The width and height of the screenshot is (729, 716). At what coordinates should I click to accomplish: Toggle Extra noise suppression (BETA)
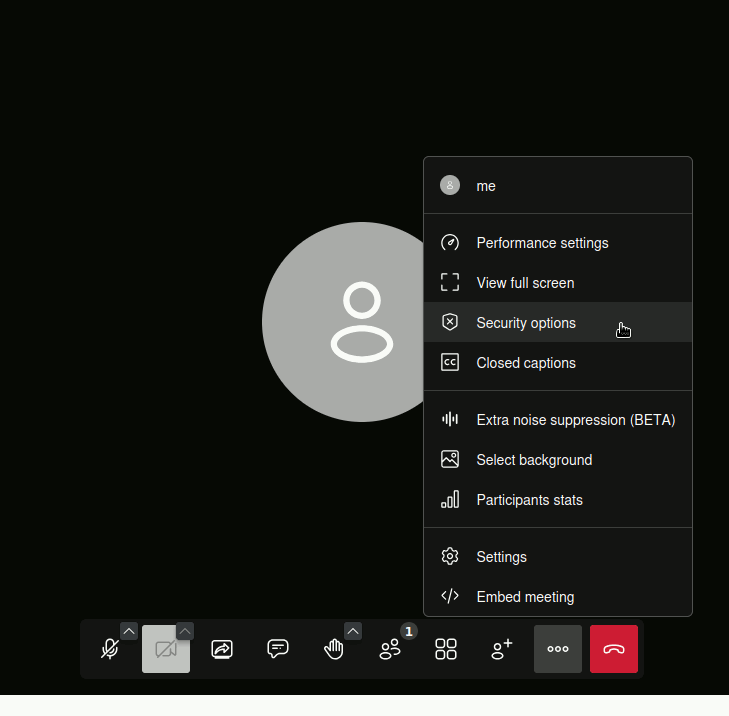(558, 420)
